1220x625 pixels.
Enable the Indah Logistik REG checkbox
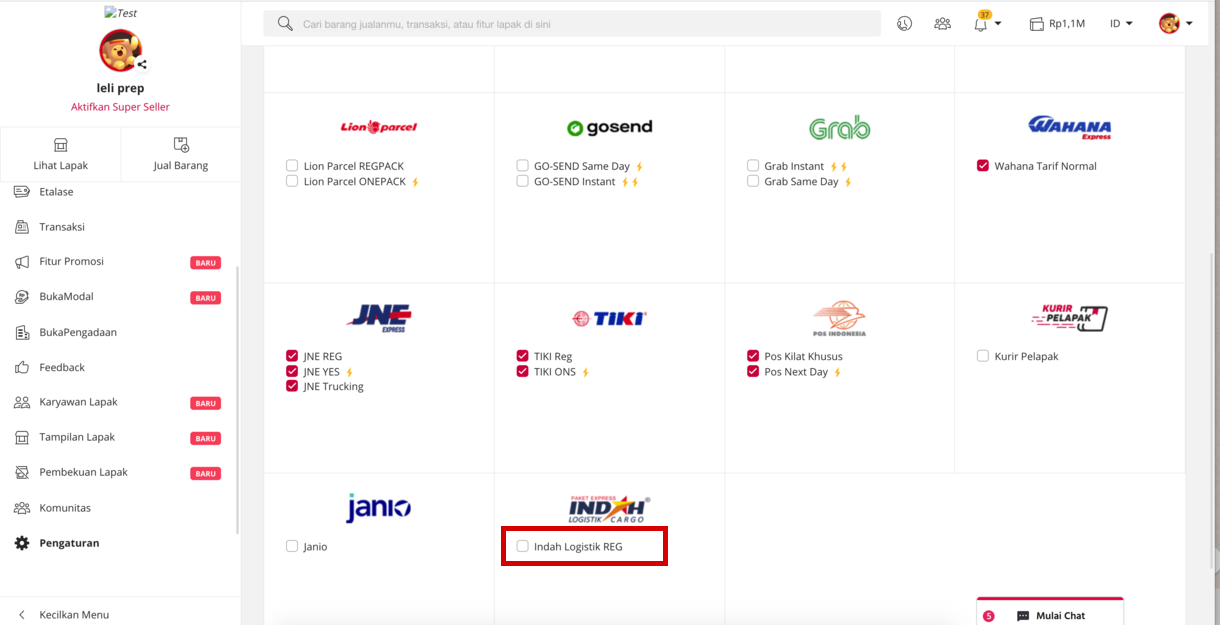pos(522,546)
